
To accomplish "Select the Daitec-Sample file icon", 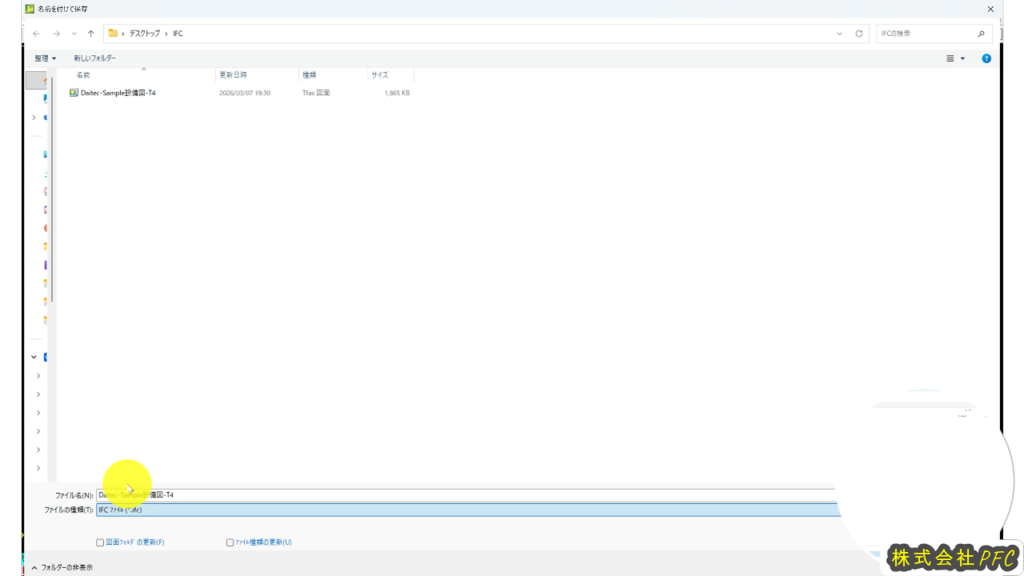I will (74, 93).
